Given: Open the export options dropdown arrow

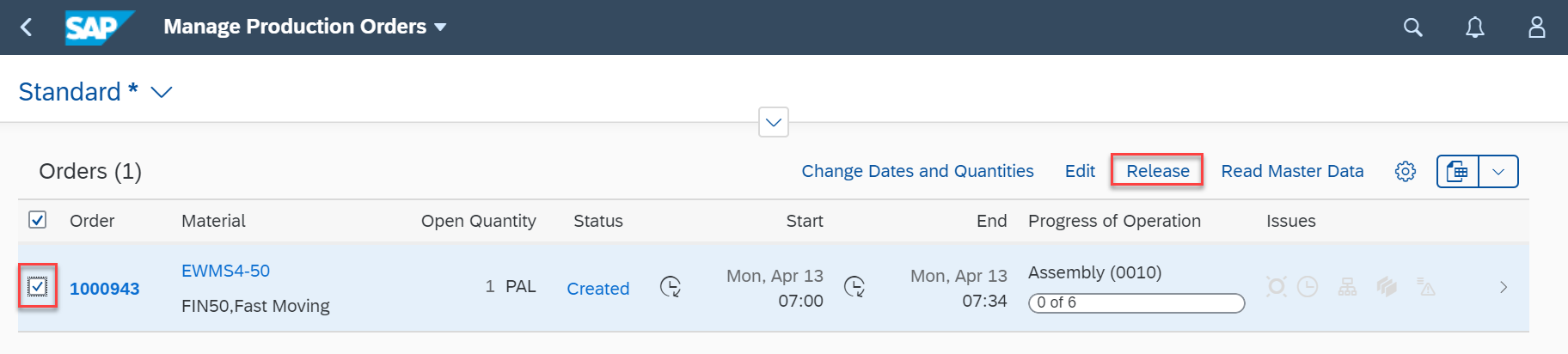Looking at the screenshot, I should pyautogui.click(x=1498, y=171).
